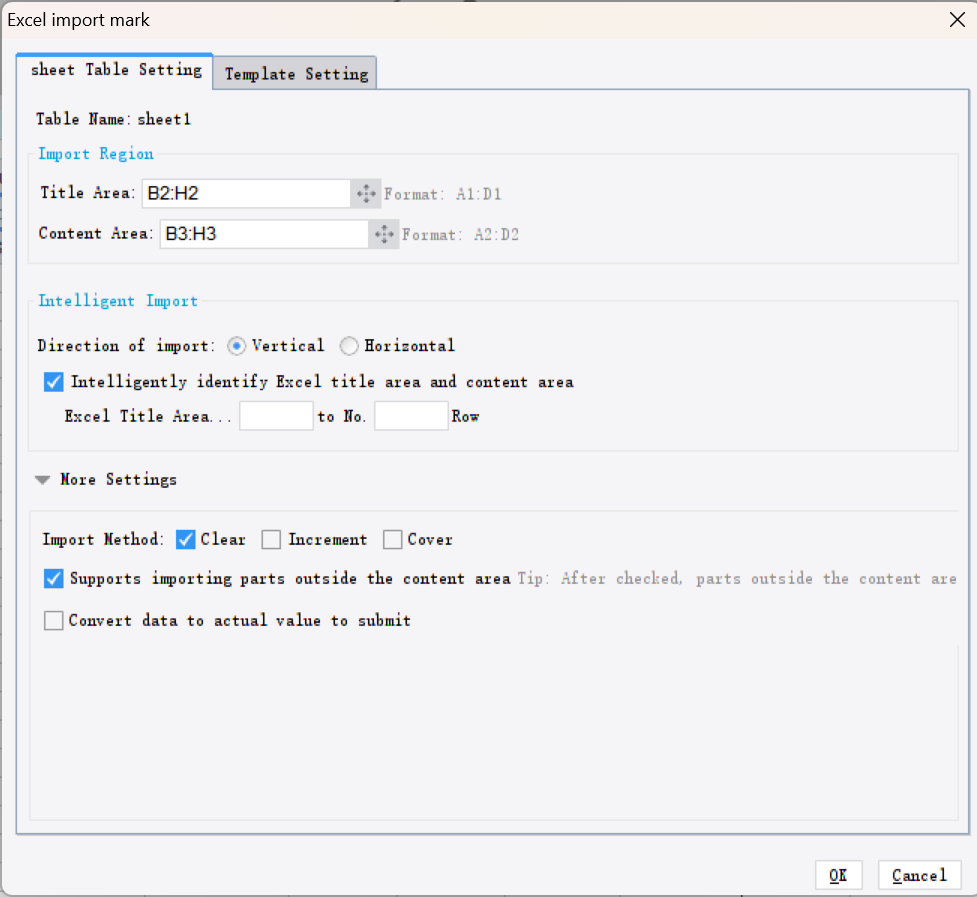Toggle Intelligently identify Excel title area checkbox

point(54,382)
